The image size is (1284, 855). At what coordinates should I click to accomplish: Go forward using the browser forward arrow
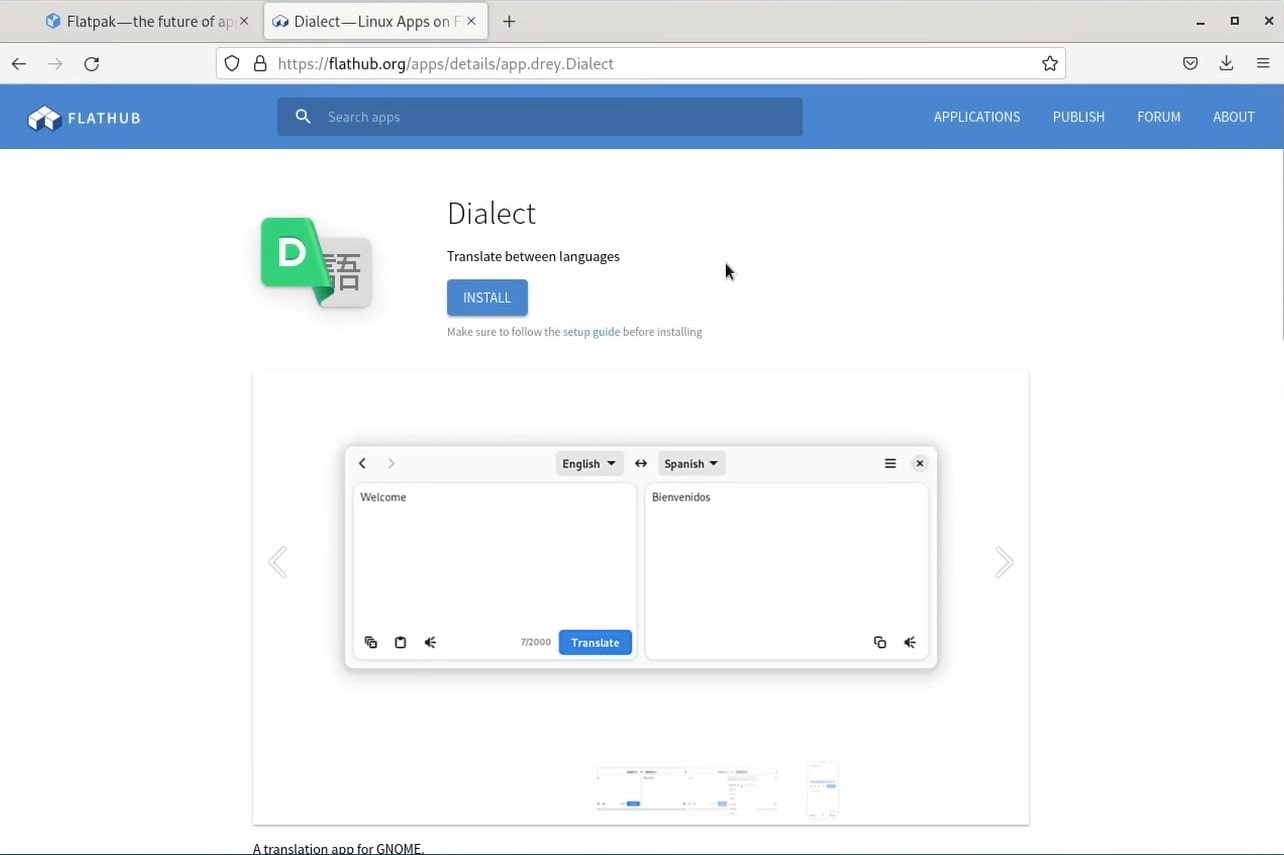tap(55, 64)
